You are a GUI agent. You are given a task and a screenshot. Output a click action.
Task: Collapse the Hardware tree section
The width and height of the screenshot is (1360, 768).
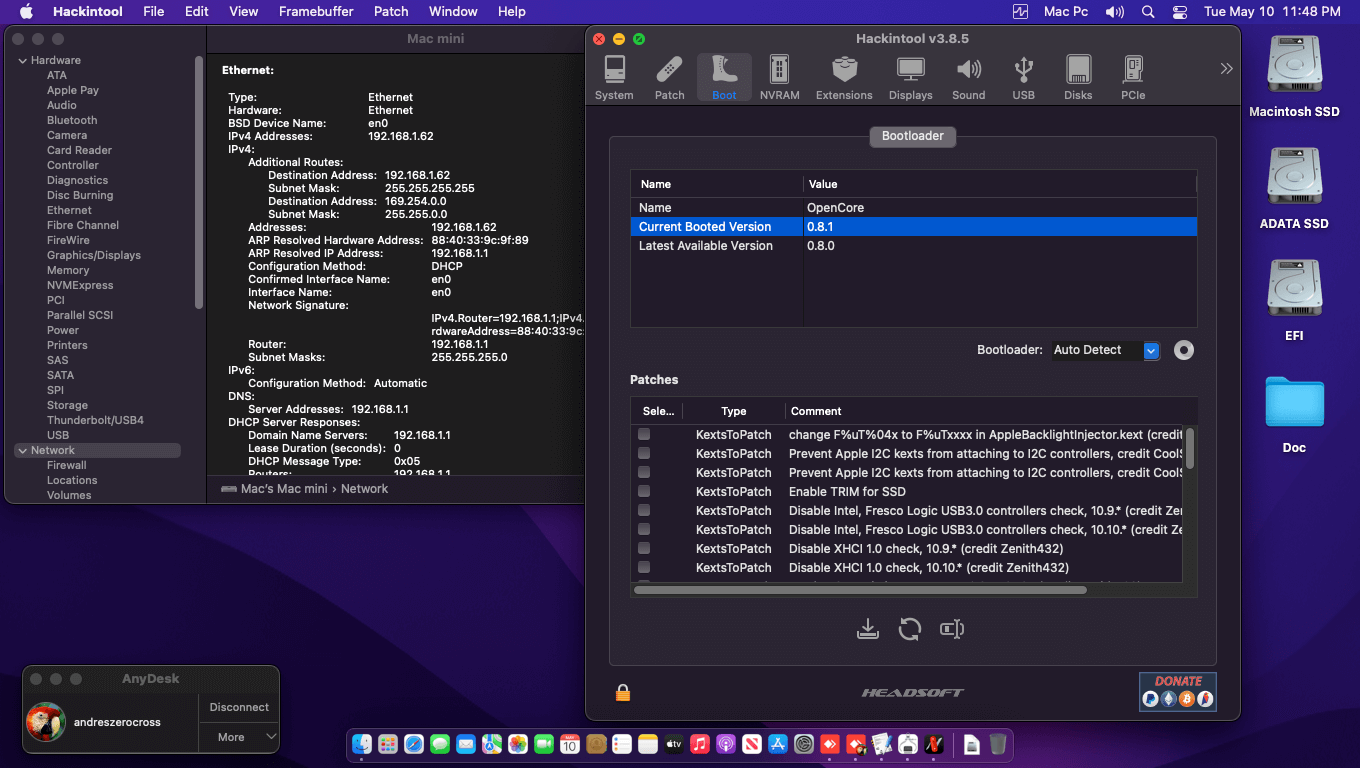coord(22,61)
